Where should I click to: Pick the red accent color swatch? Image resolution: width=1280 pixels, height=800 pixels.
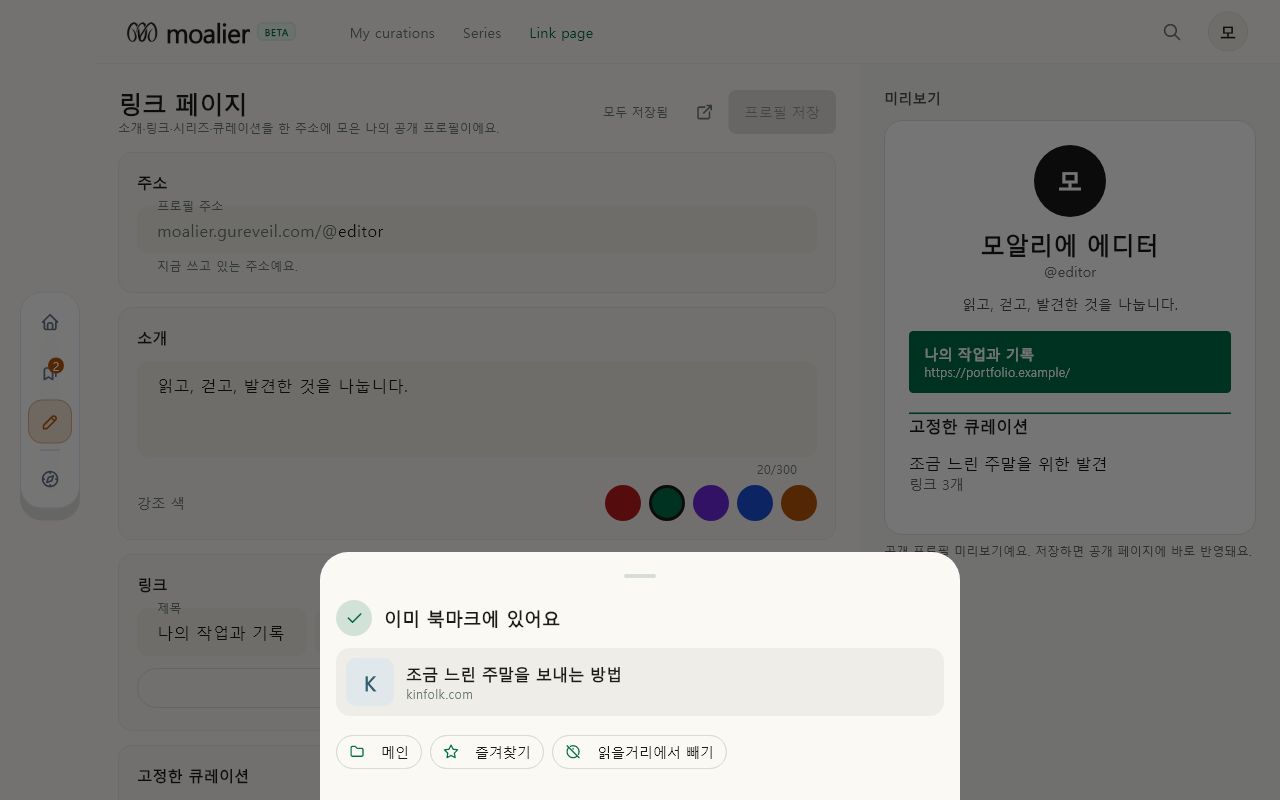click(x=623, y=503)
